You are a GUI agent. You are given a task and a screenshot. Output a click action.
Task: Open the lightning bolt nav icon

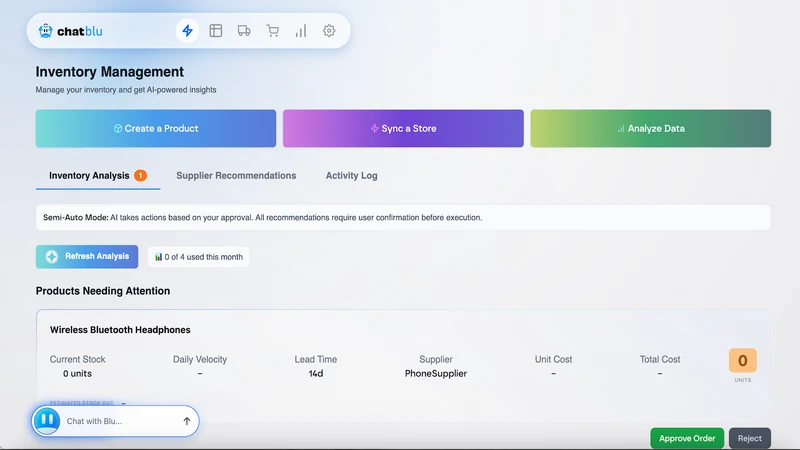187,31
